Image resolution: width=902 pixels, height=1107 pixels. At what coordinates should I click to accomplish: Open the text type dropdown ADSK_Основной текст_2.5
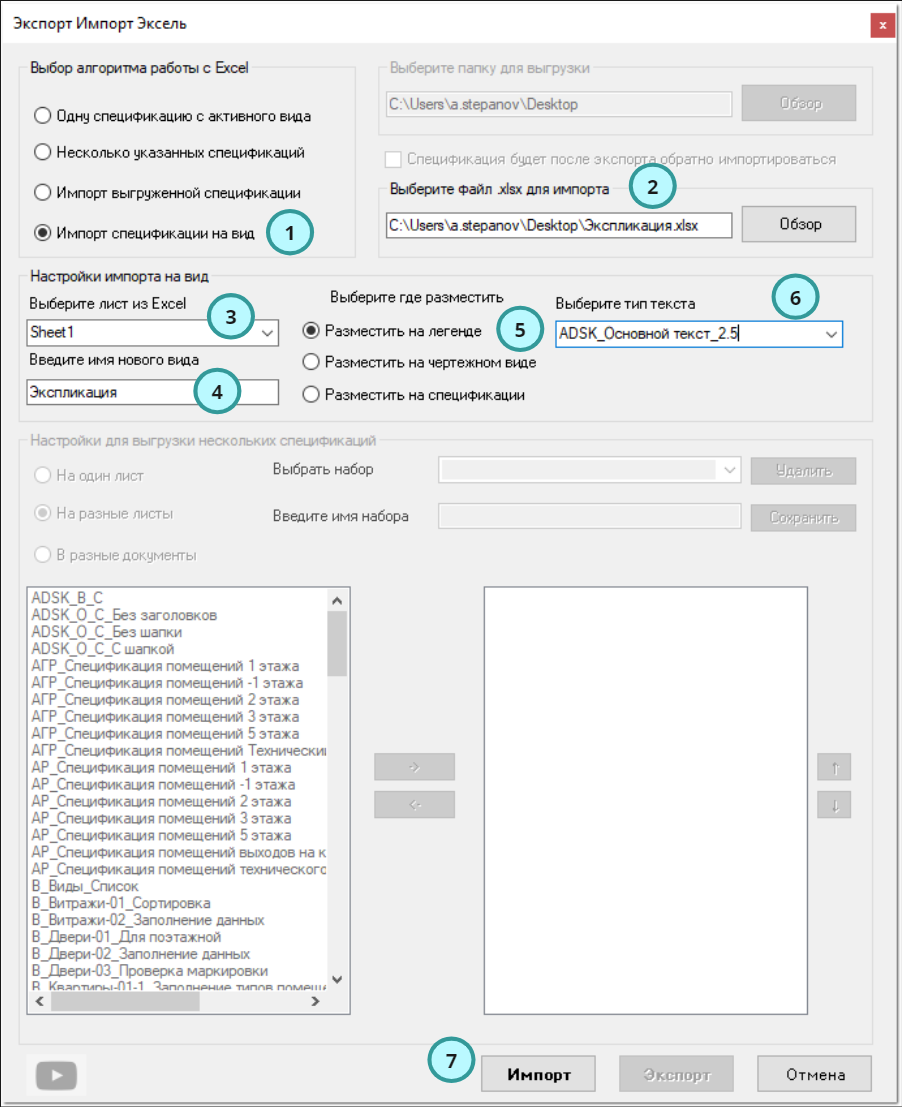(x=699, y=334)
